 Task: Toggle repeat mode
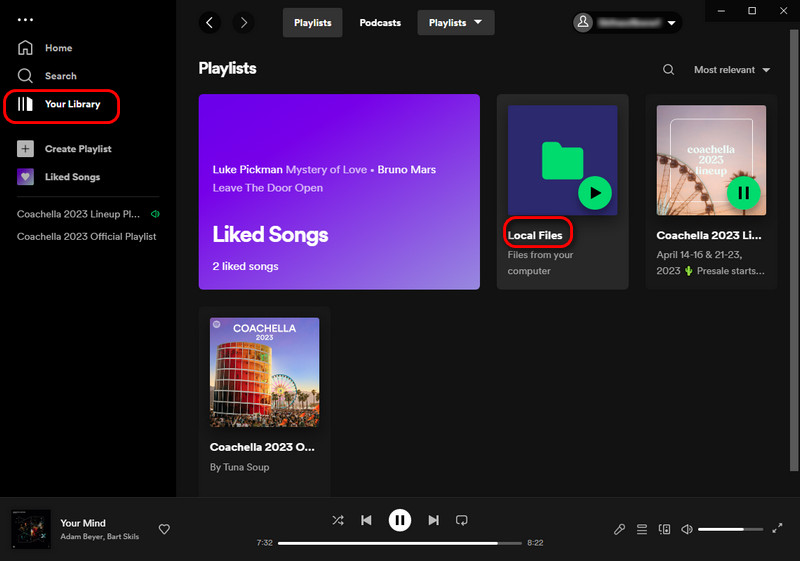pyautogui.click(x=462, y=520)
